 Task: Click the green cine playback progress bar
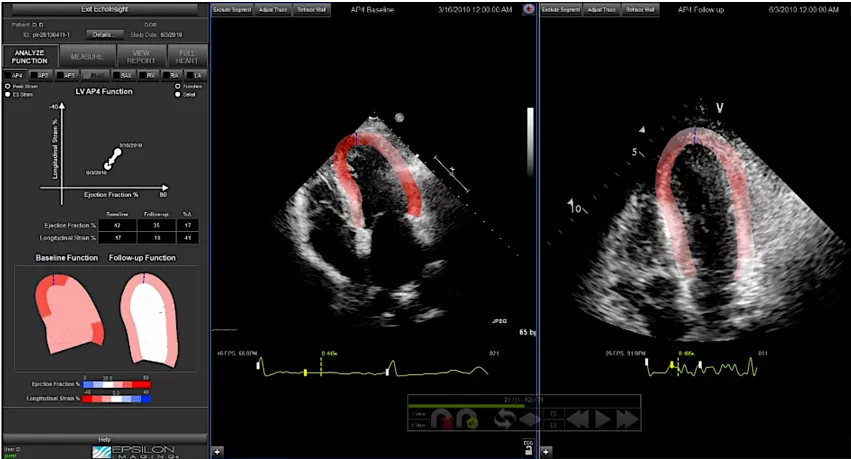pos(468,406)
